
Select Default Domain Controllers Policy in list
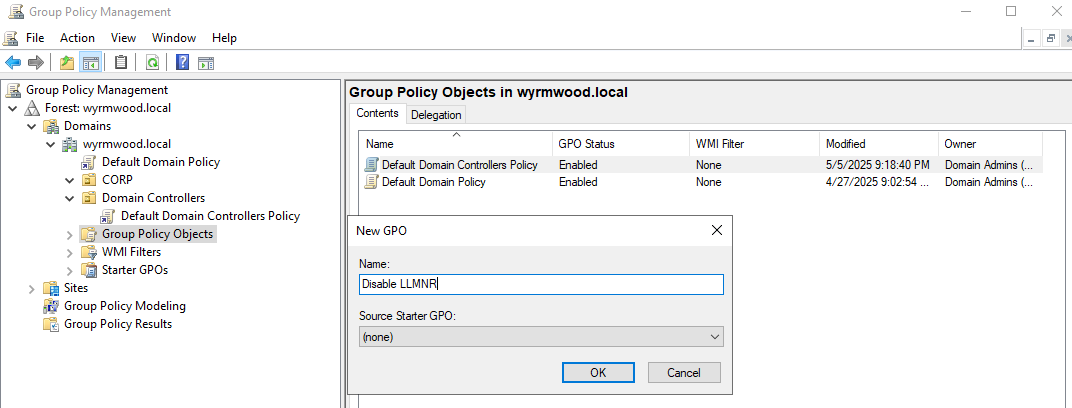(459, 165)
